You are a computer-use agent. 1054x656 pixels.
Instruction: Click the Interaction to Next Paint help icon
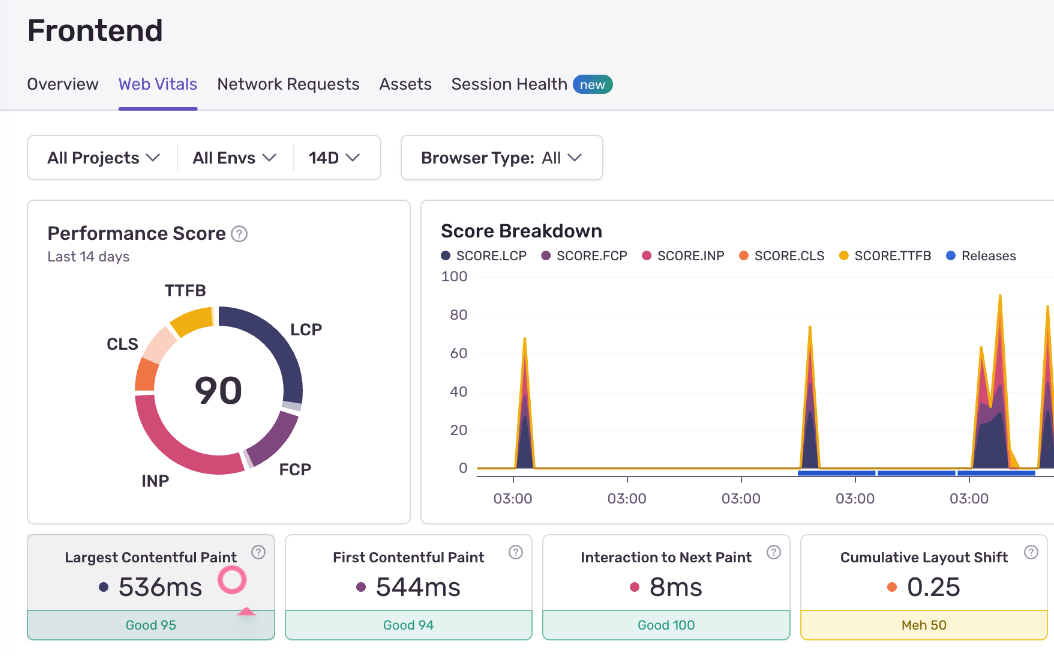pyautogui.click(x=773, y=551)
